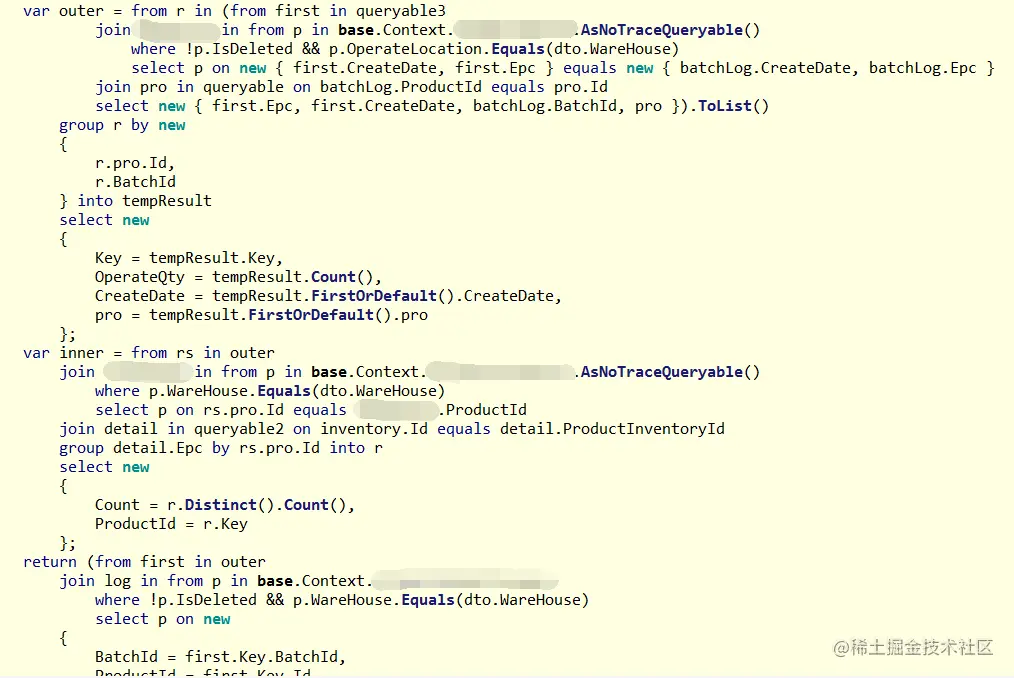Click p.OperateLocation in the where clause
Viewport: 1014px width, 678px height.
coord(405,49)
